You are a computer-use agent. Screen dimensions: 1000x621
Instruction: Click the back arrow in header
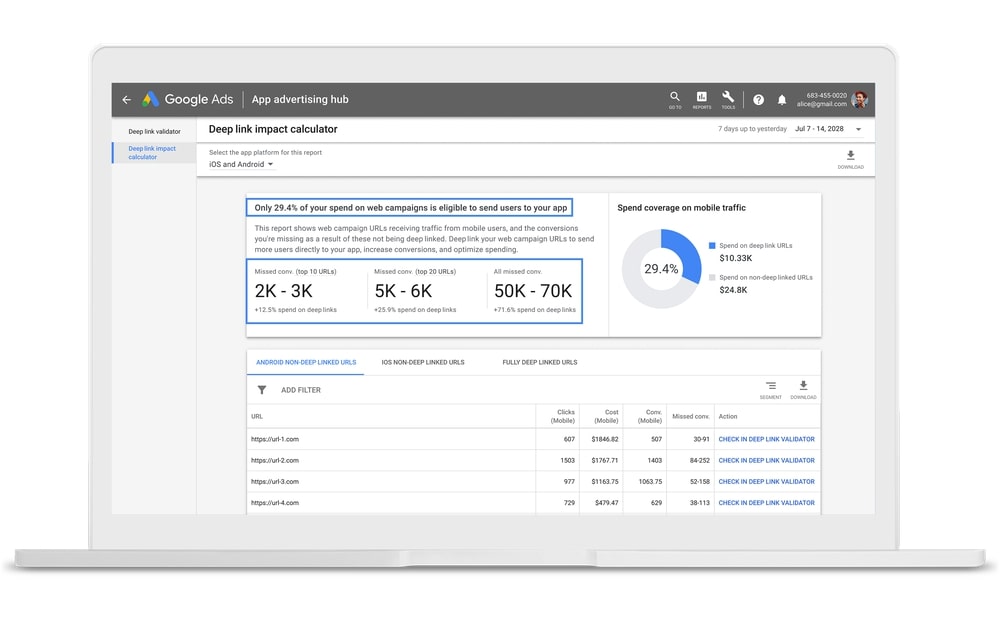[126, 100]
